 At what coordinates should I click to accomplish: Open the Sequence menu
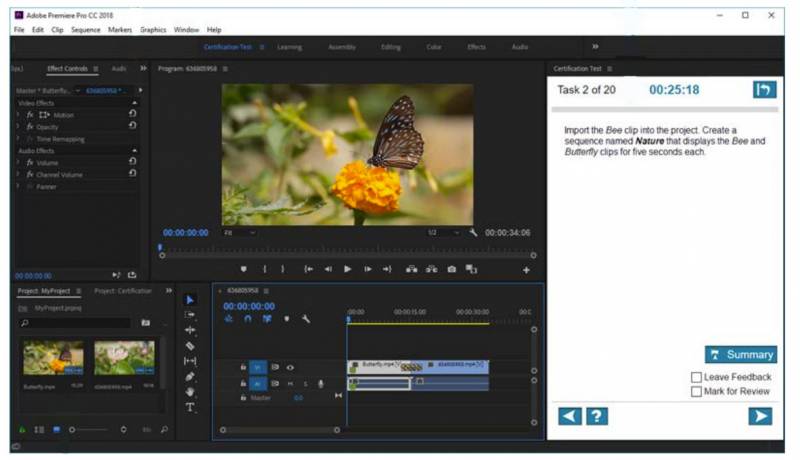(86, 30)
